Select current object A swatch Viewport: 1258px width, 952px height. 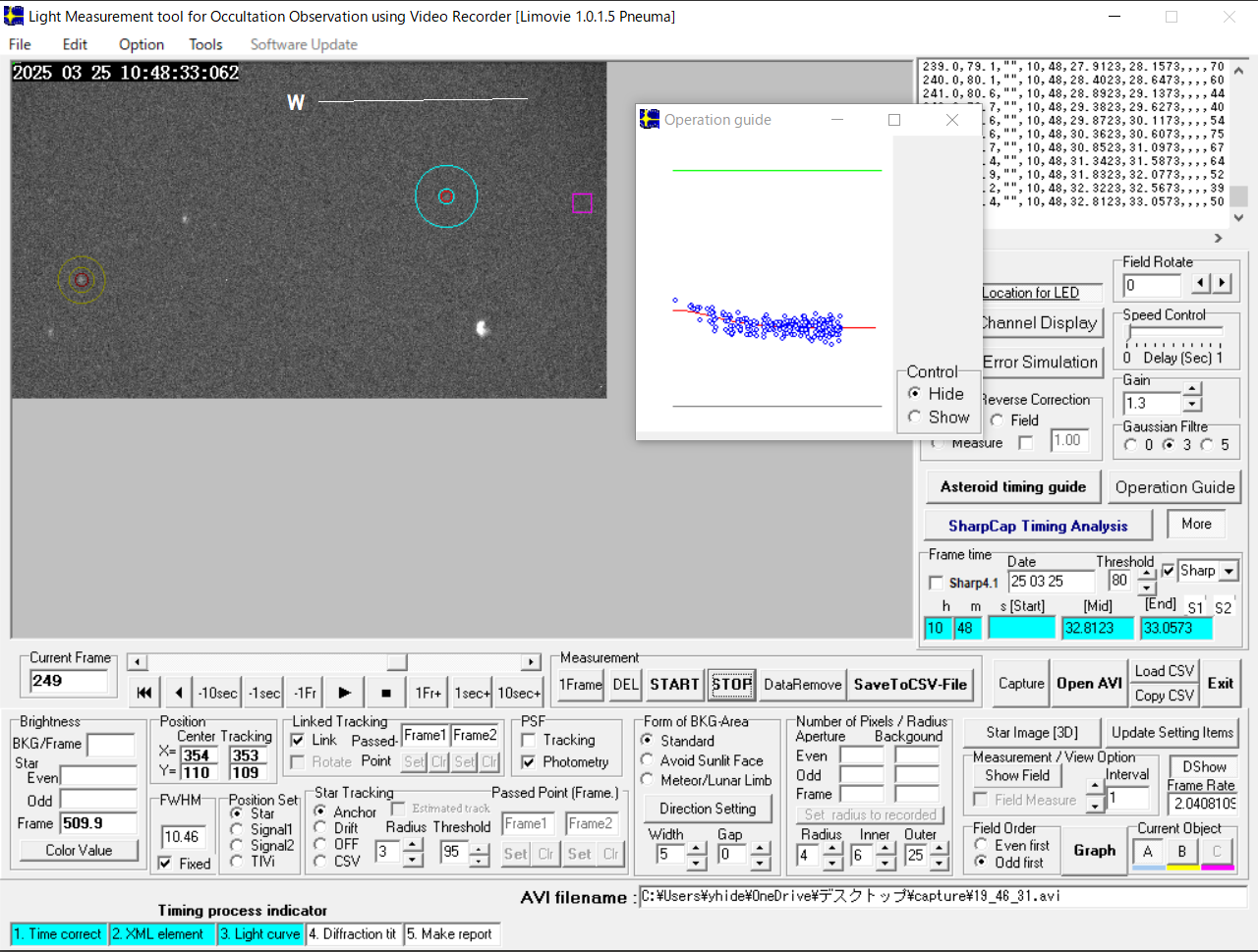1147,852
